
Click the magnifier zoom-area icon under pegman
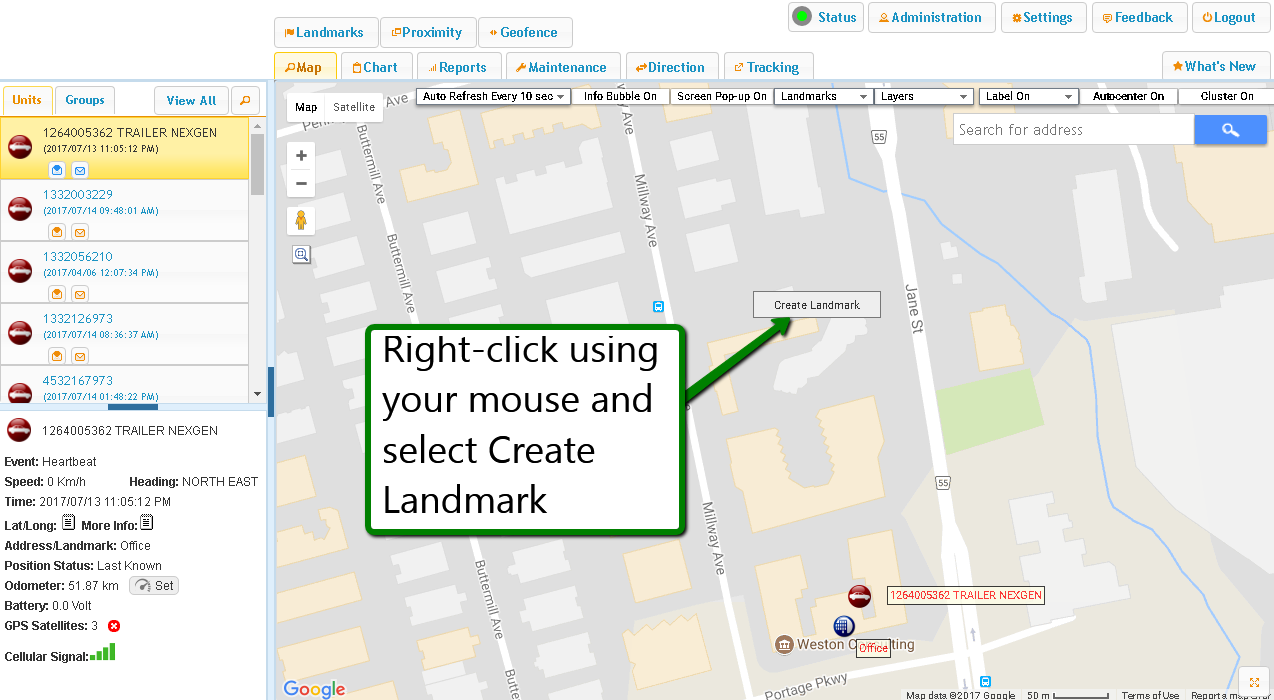(x=301, y=255)
